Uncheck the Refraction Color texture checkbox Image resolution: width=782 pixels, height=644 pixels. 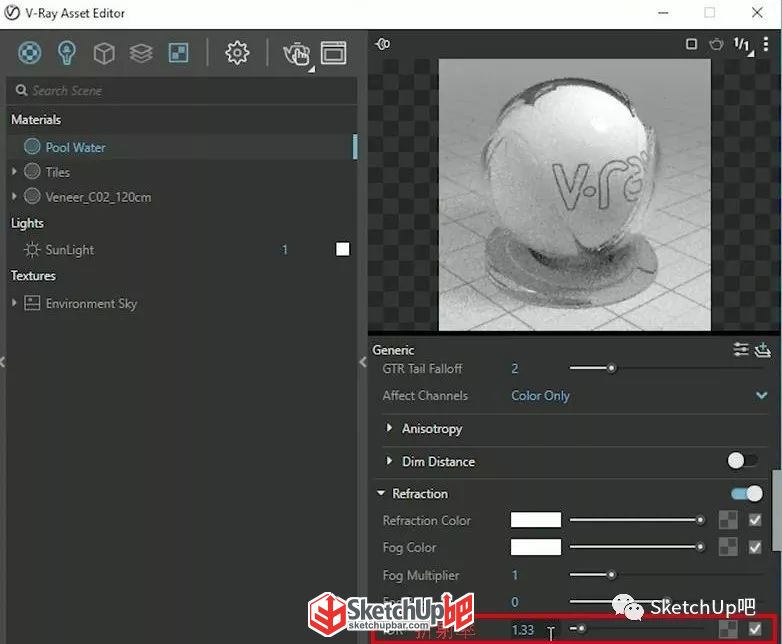coord(755,520)
